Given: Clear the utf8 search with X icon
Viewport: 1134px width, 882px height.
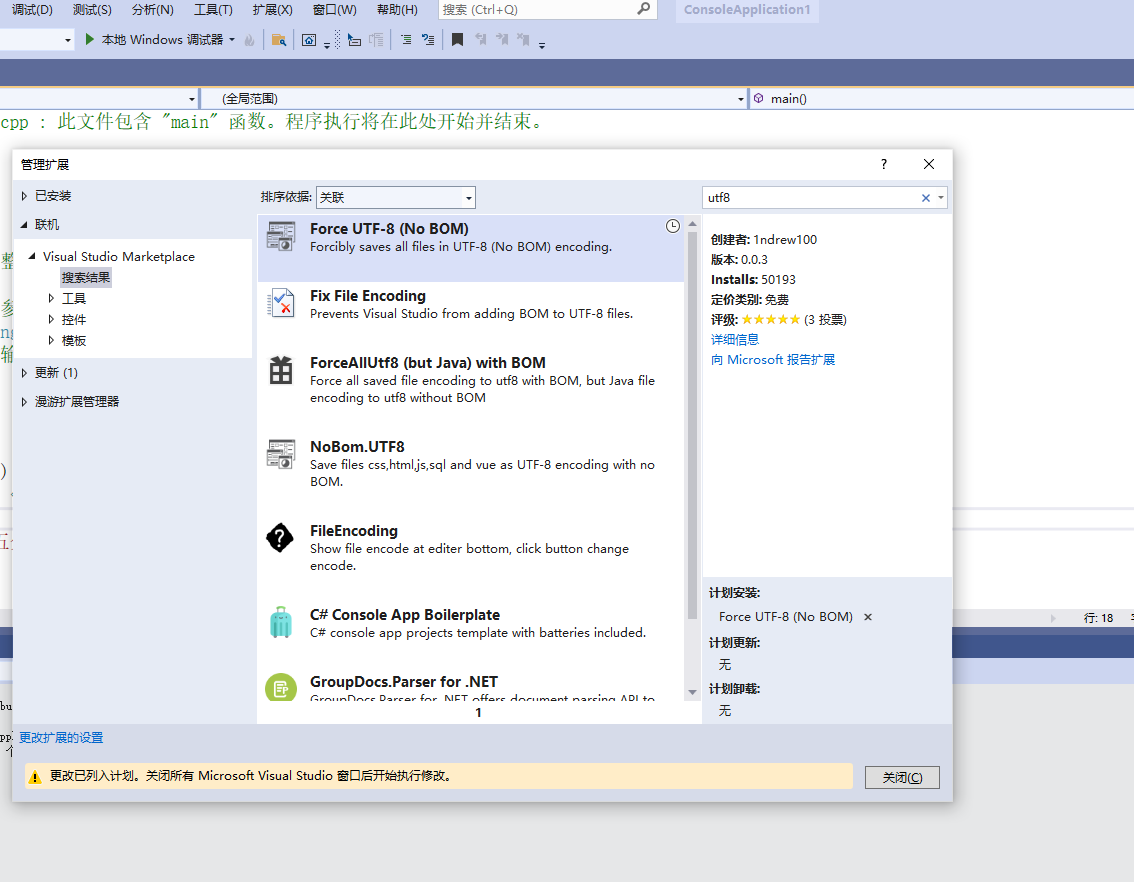Looking at the screenshot, I should [x=926, y=198].
